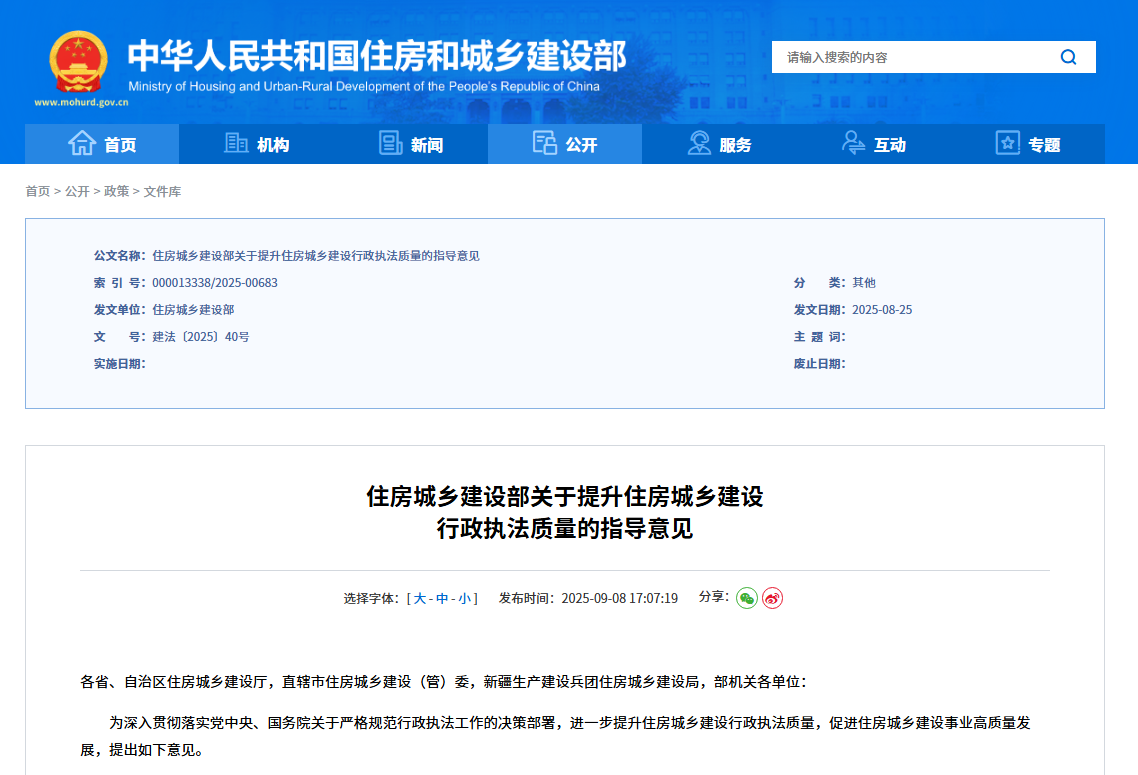
Task: Share article via WeChat icon
Action: 746,598
